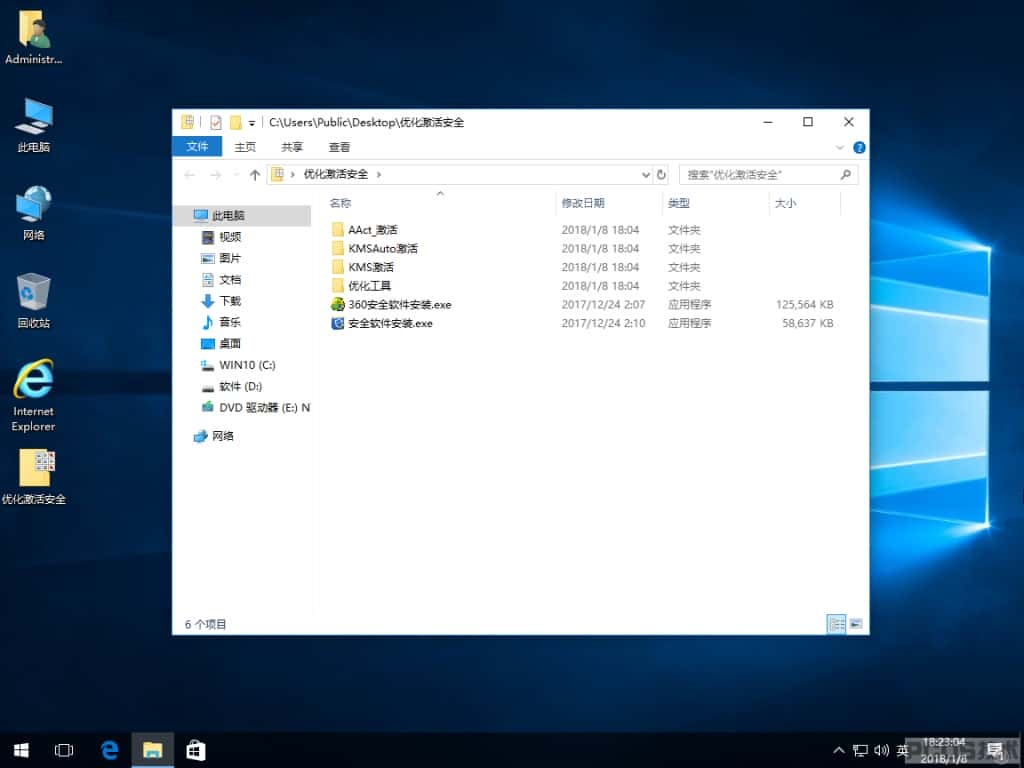Viewport: 1024px width, 768px height.
Task: Refresh the current folder
Action: coord(661,174)
